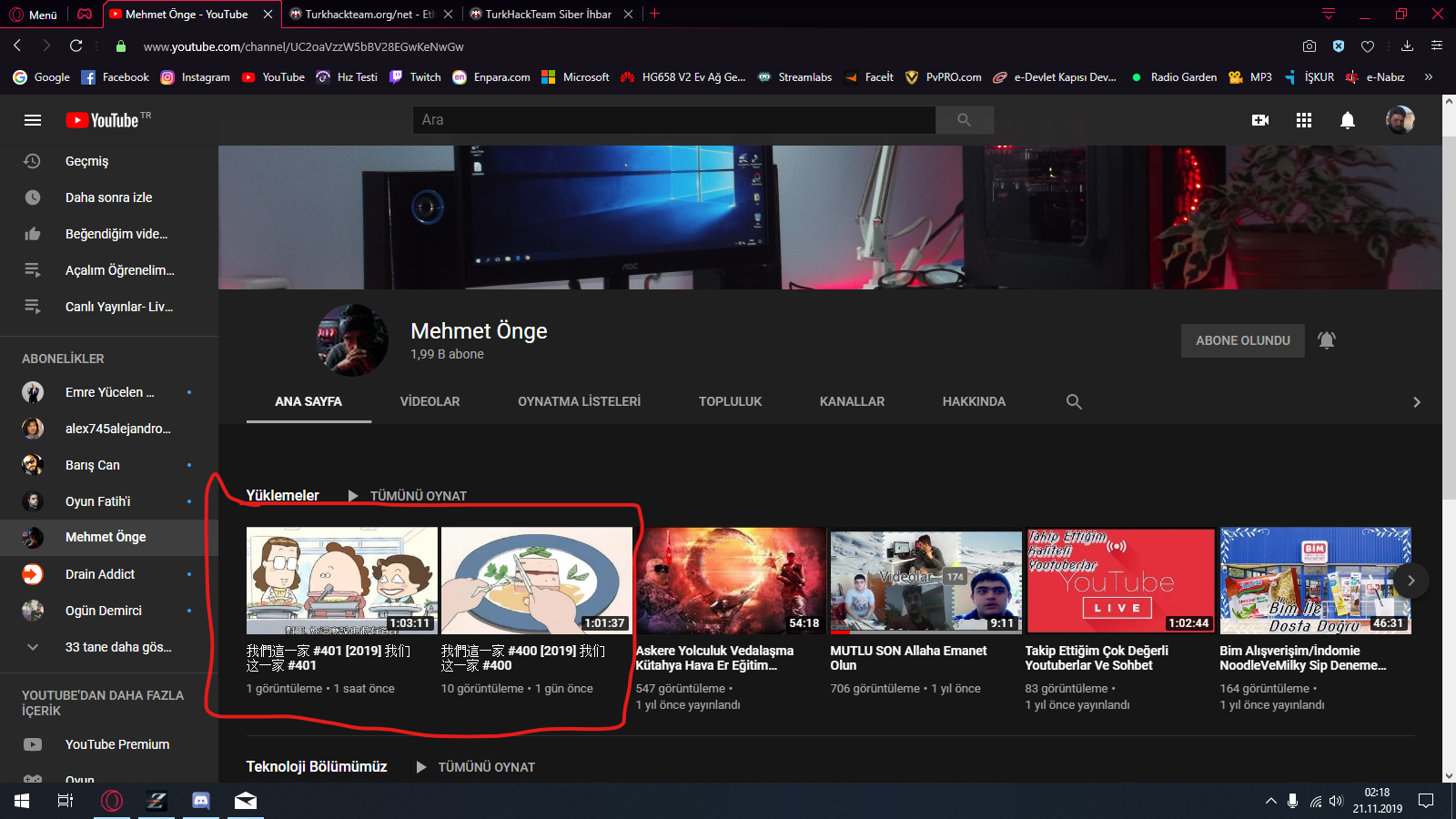This screenshot has width=1456, height=819.
Task: Open the #400 video thumbnail
Action: point(537,581)
